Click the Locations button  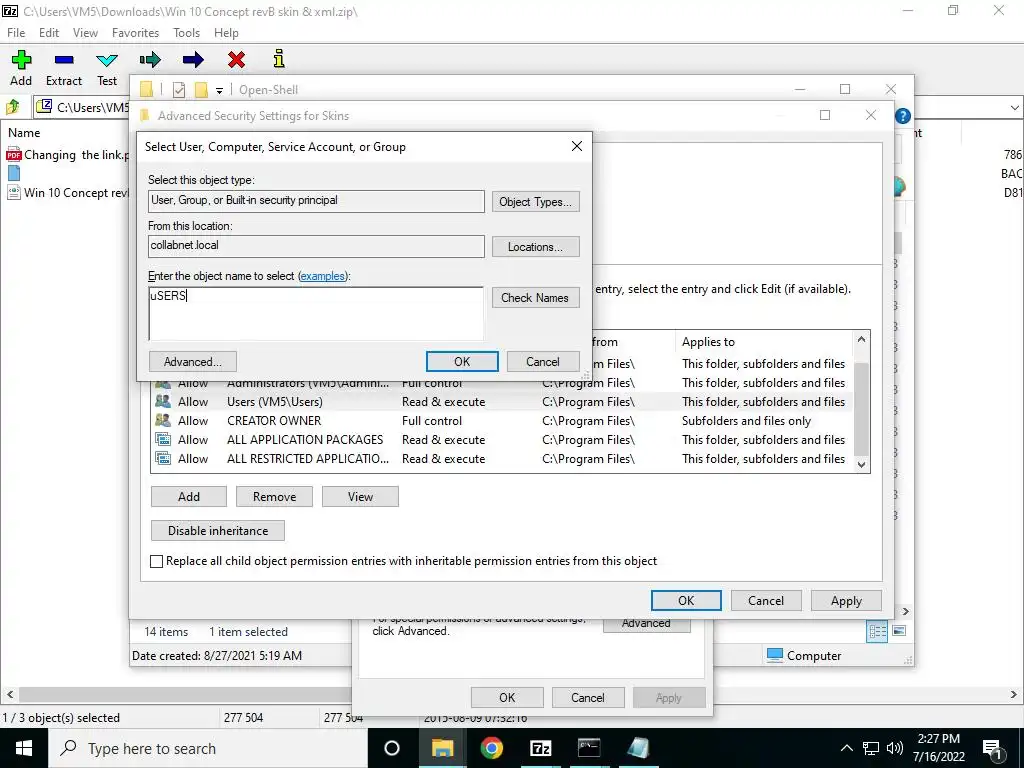[536, 247]
